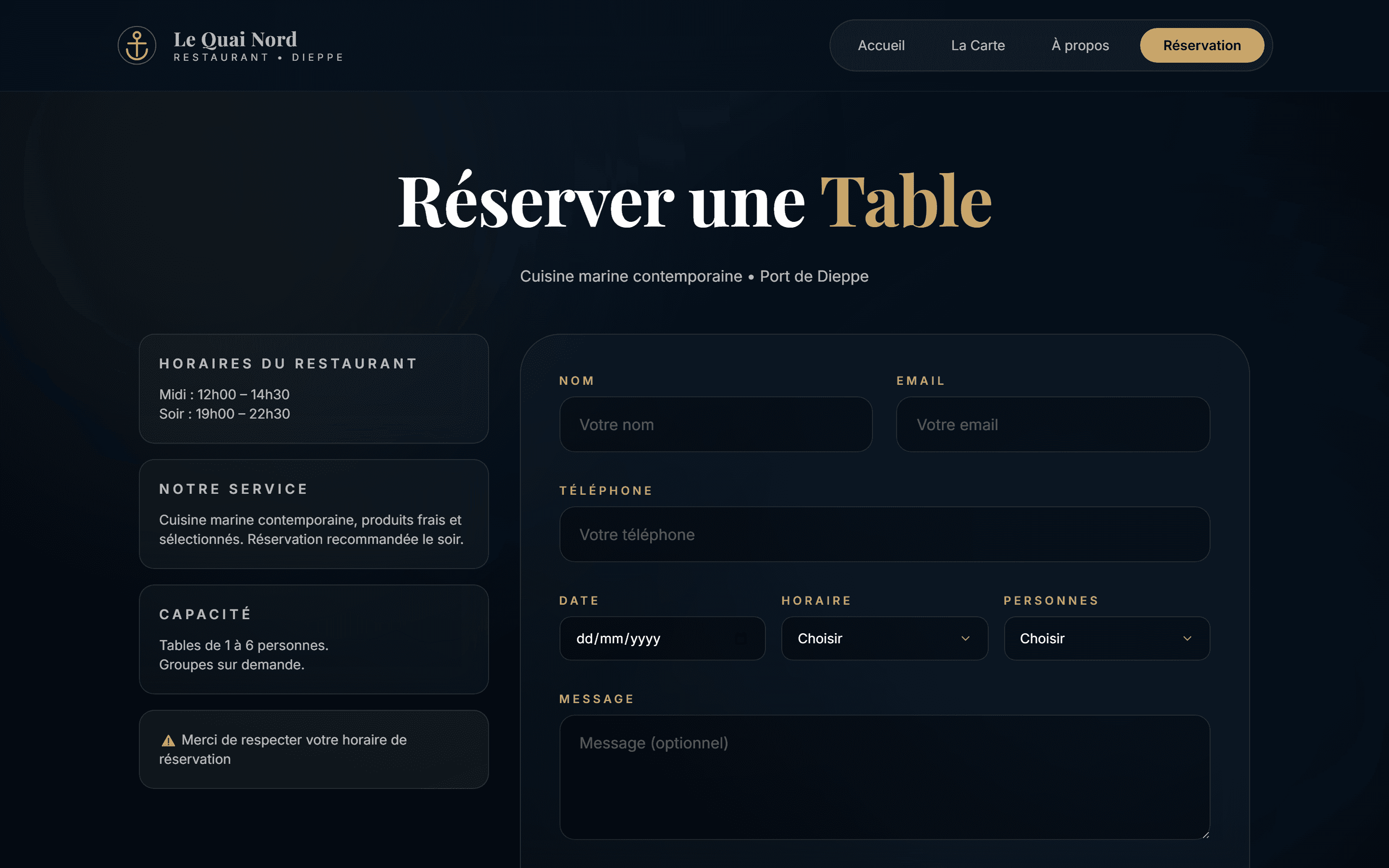Click the warning triangle icon

(x=168, y=741)
